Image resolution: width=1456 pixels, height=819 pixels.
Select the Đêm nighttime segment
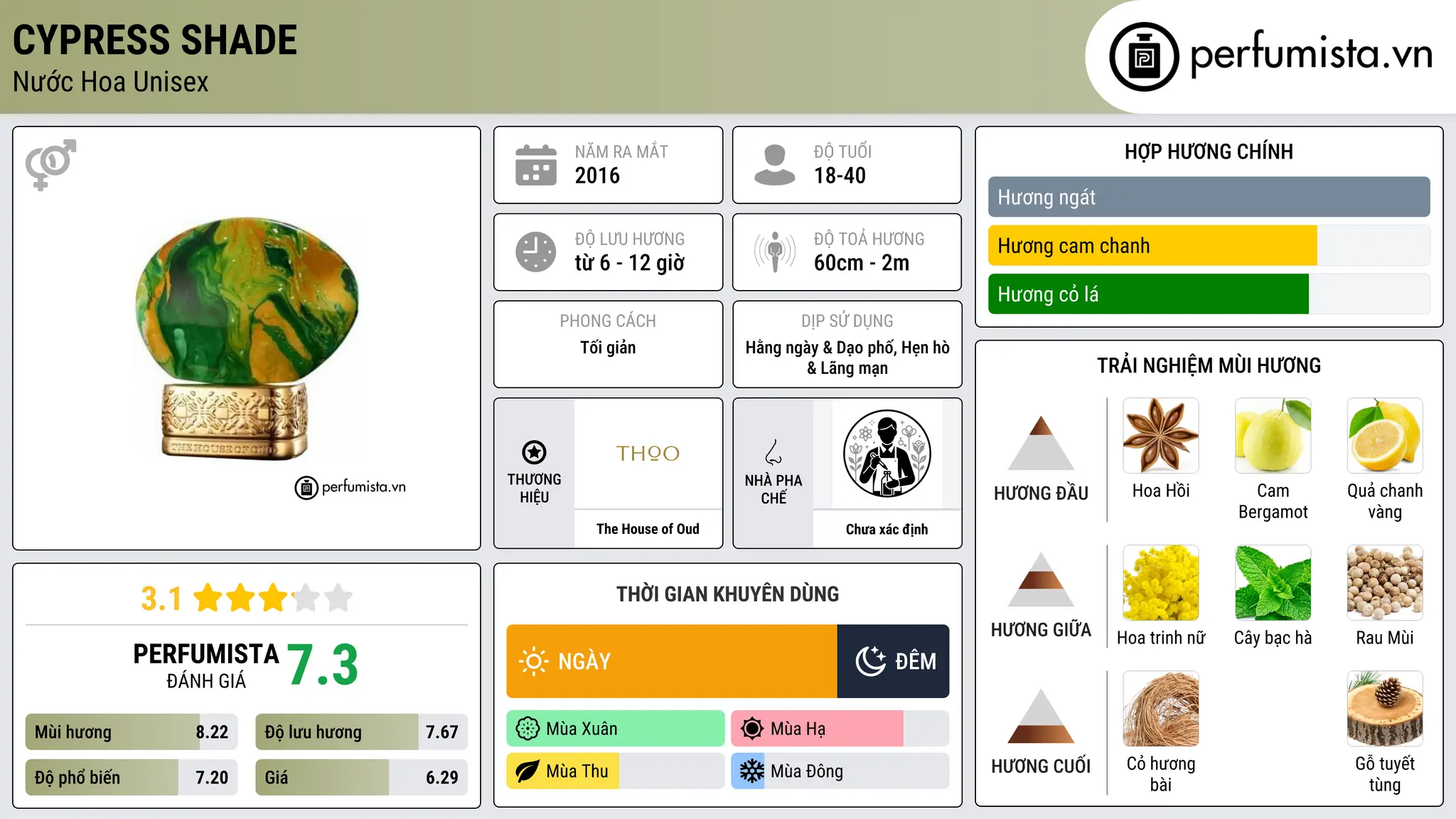pyautogui.click(x=894, y=661)
